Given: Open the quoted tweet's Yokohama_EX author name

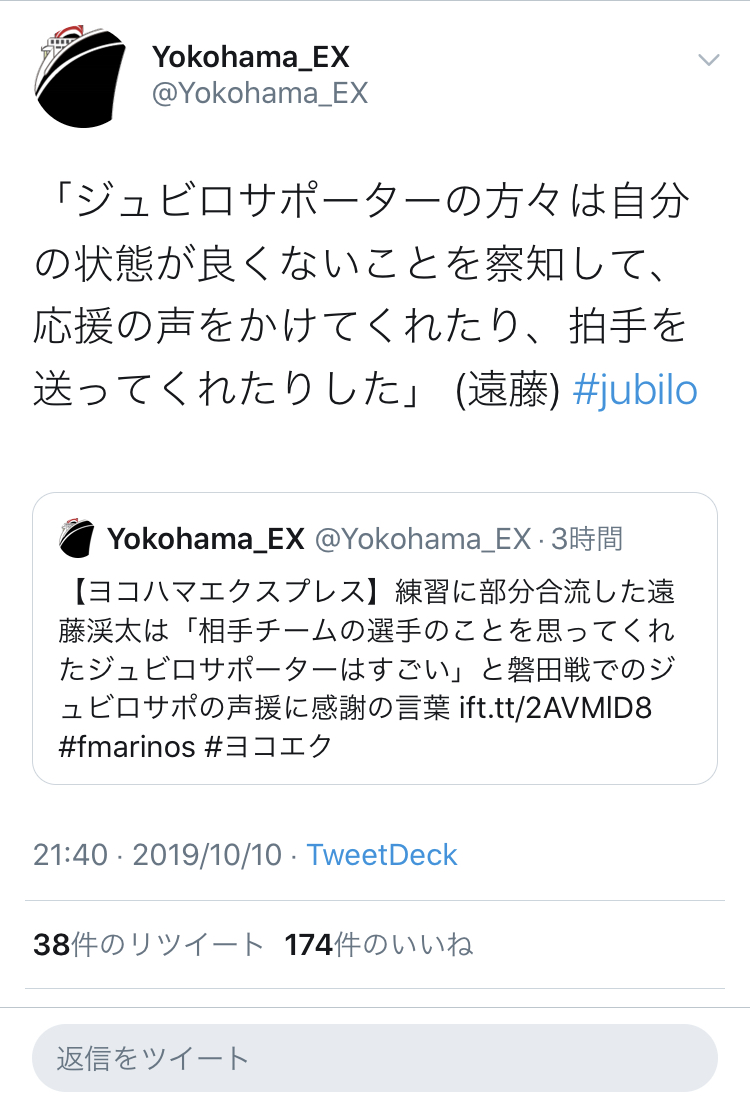Looking at the screenshot, I should tap(206, 538).
